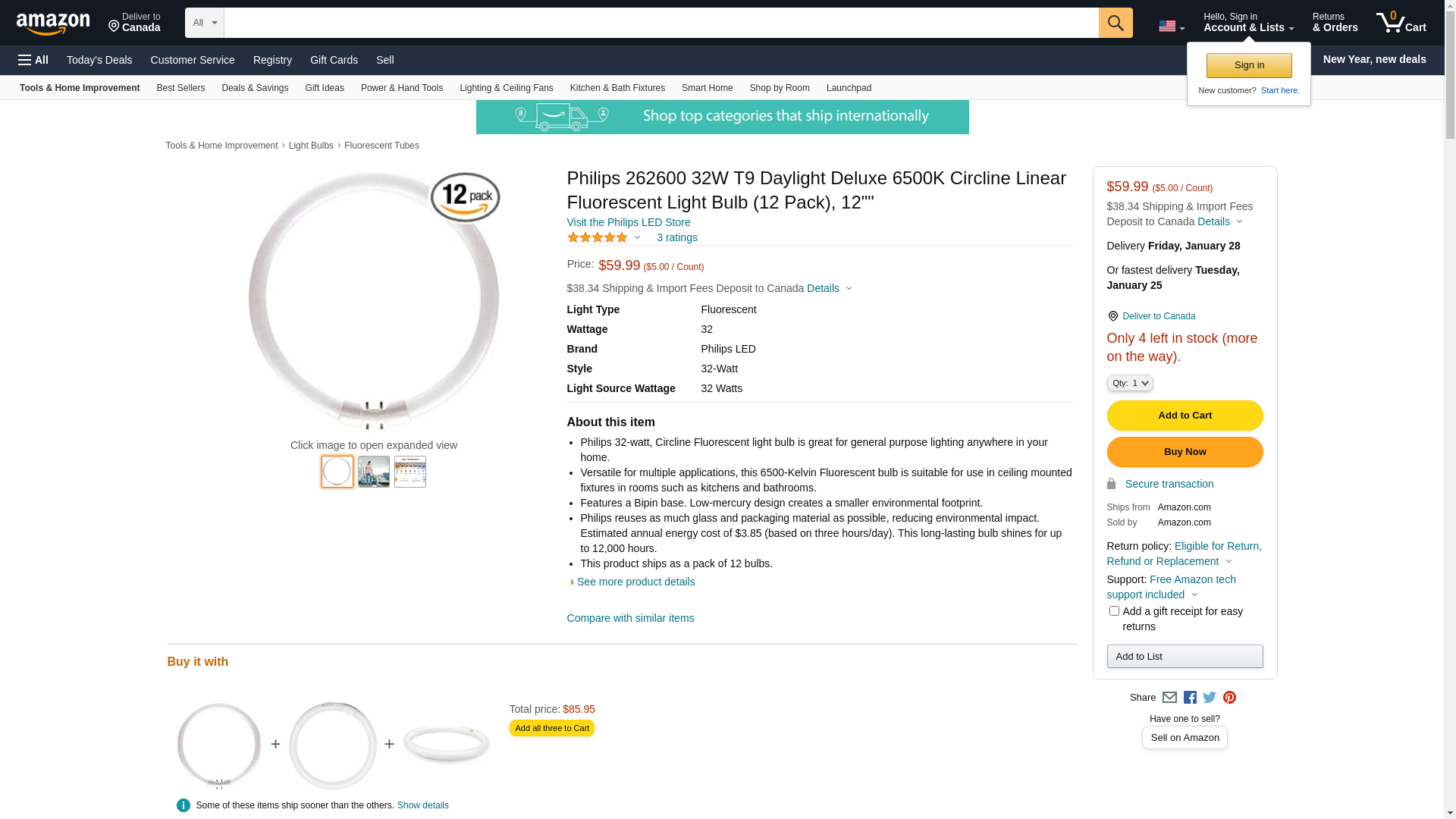
Task: Go to the Amazon home logo
Action: (x=53, y=24)
